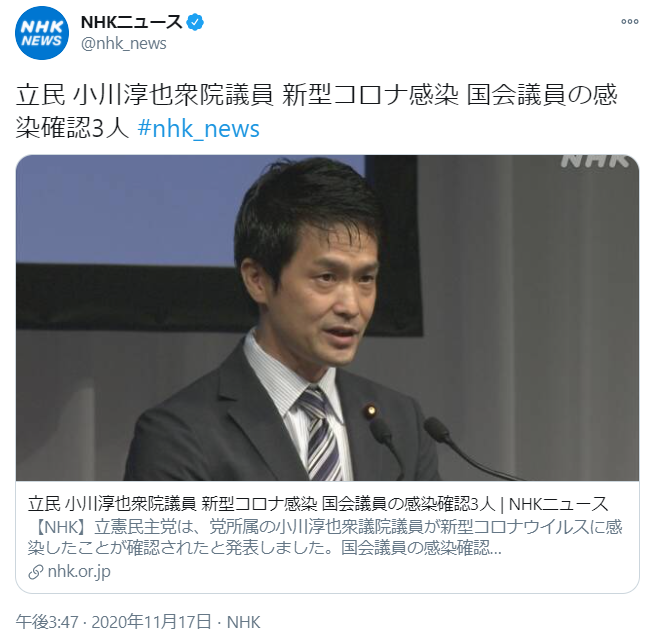Click the 午後3:47 timestamp
The image size is (651, 634).
coord(47,622)
